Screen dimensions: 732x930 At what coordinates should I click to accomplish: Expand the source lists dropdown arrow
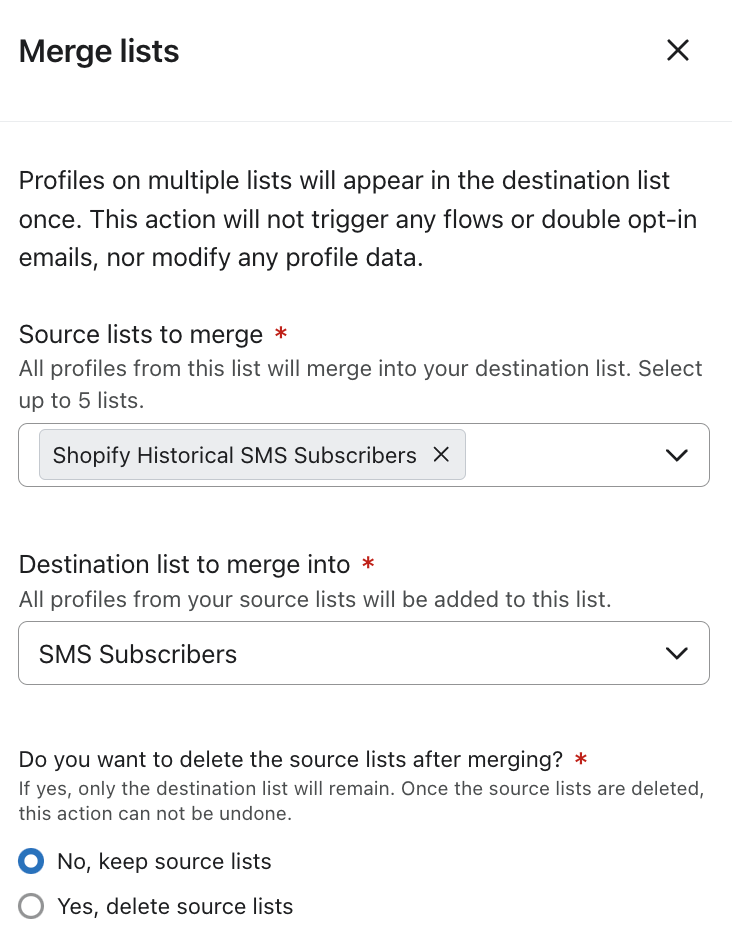677,455
